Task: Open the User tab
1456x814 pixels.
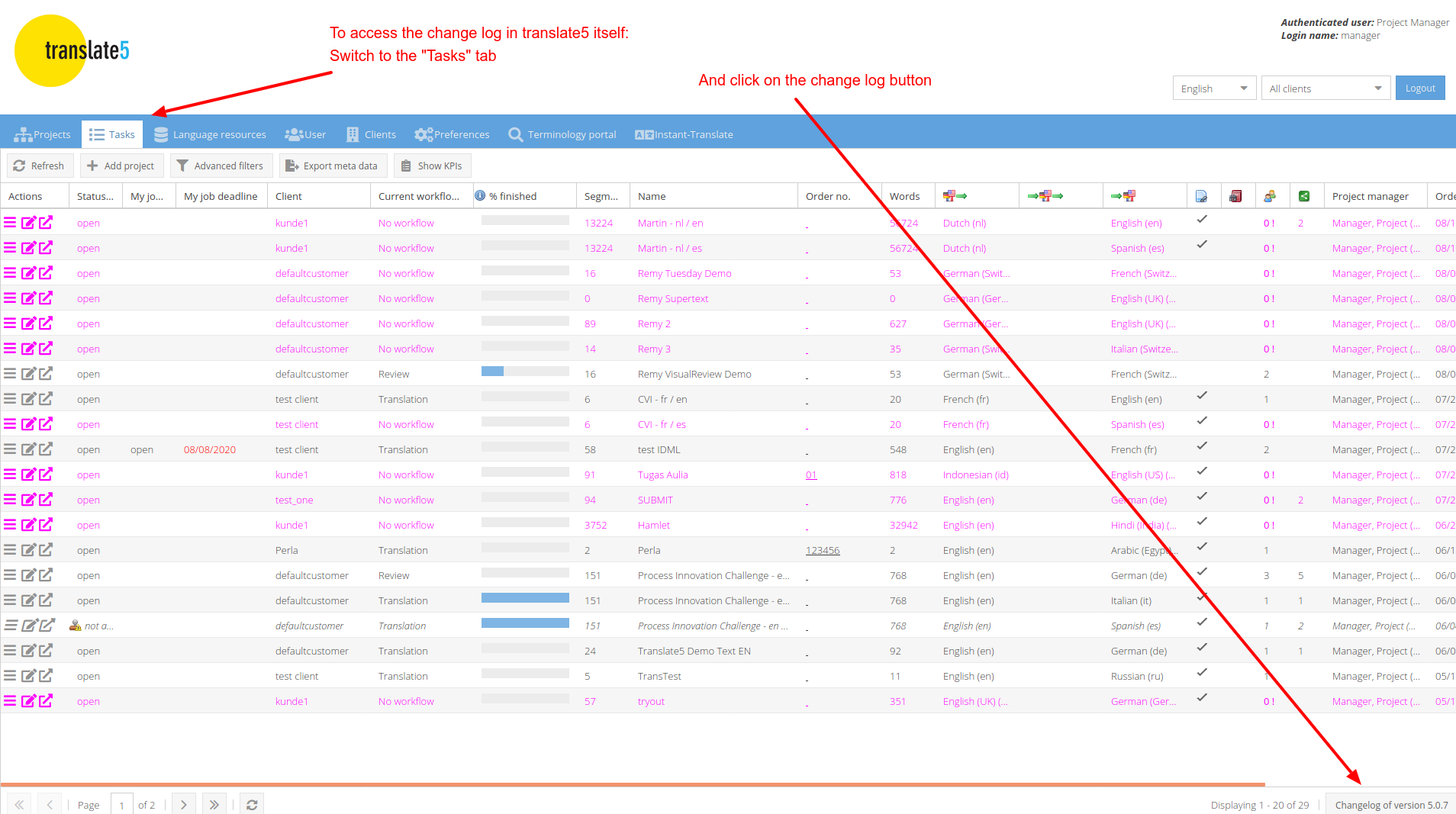Action: coord(305,134)
